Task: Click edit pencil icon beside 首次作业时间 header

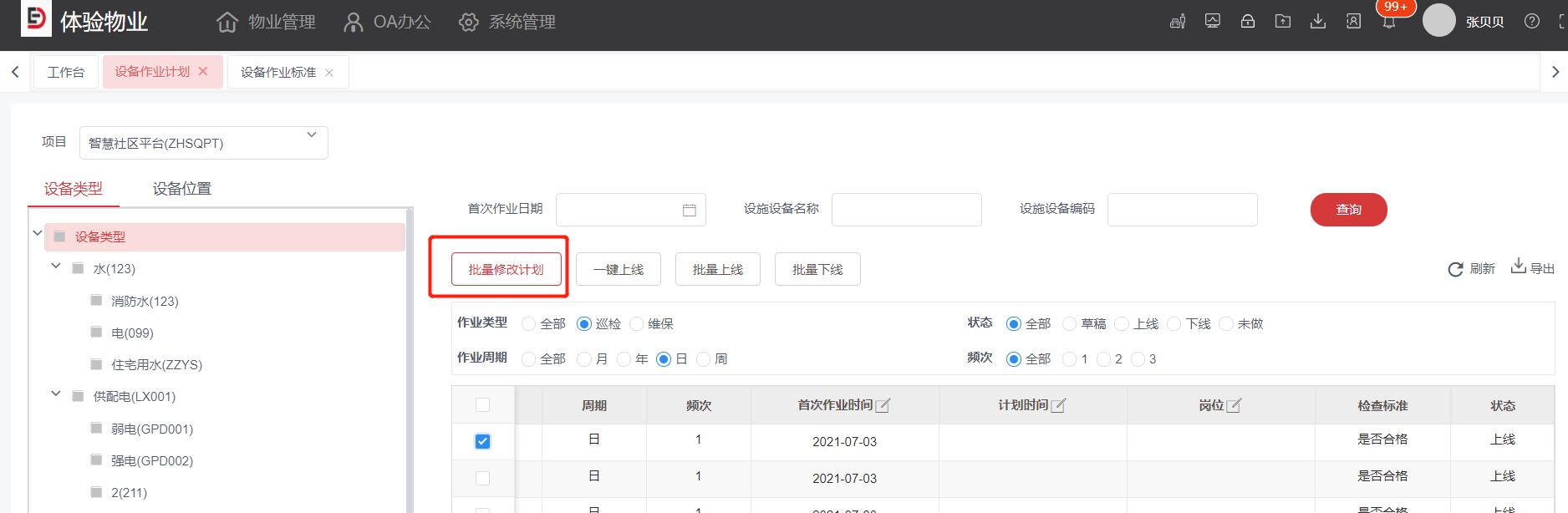Action: [883, 405]
